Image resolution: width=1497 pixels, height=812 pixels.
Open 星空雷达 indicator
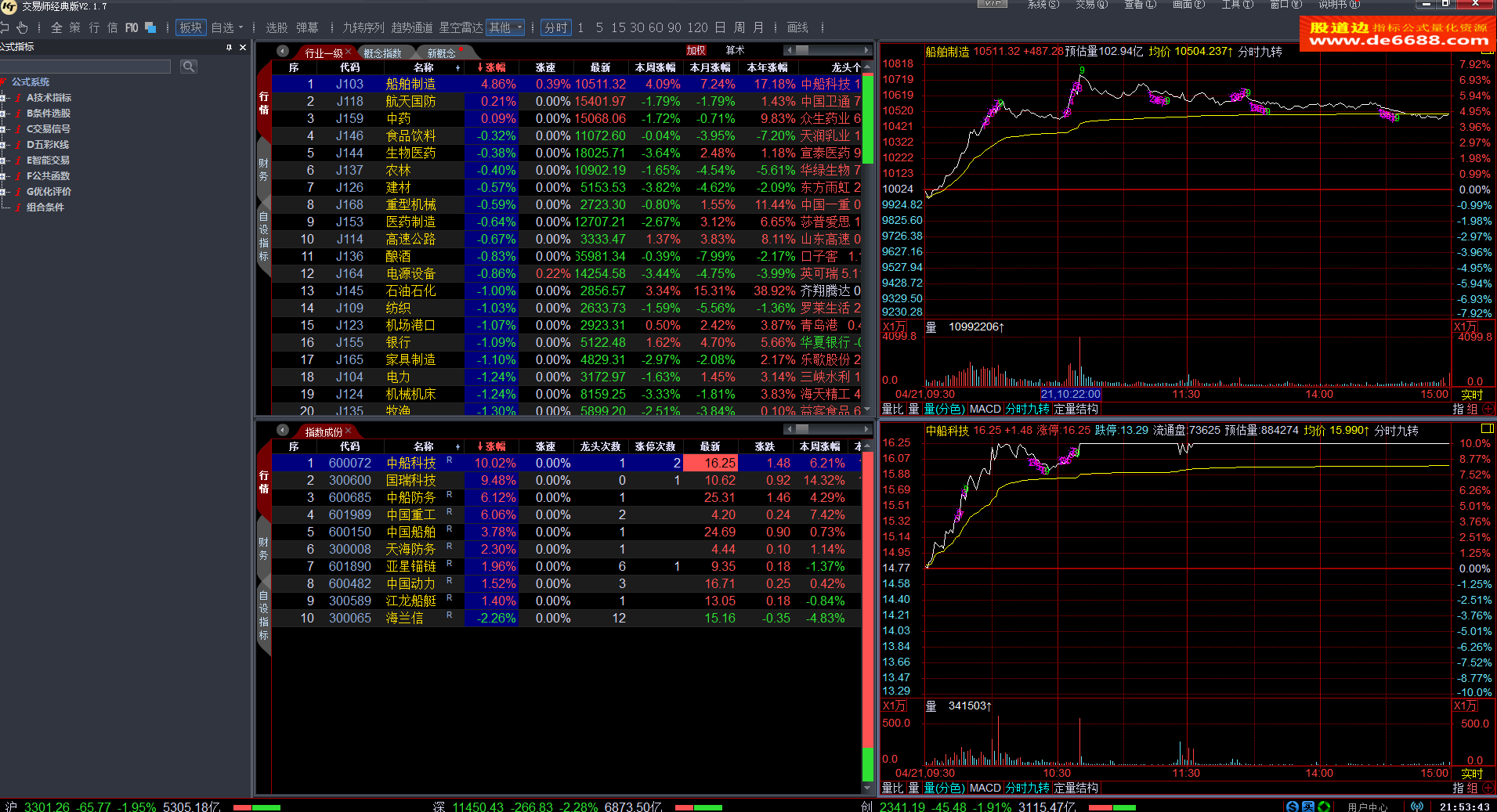click(461, 27)
